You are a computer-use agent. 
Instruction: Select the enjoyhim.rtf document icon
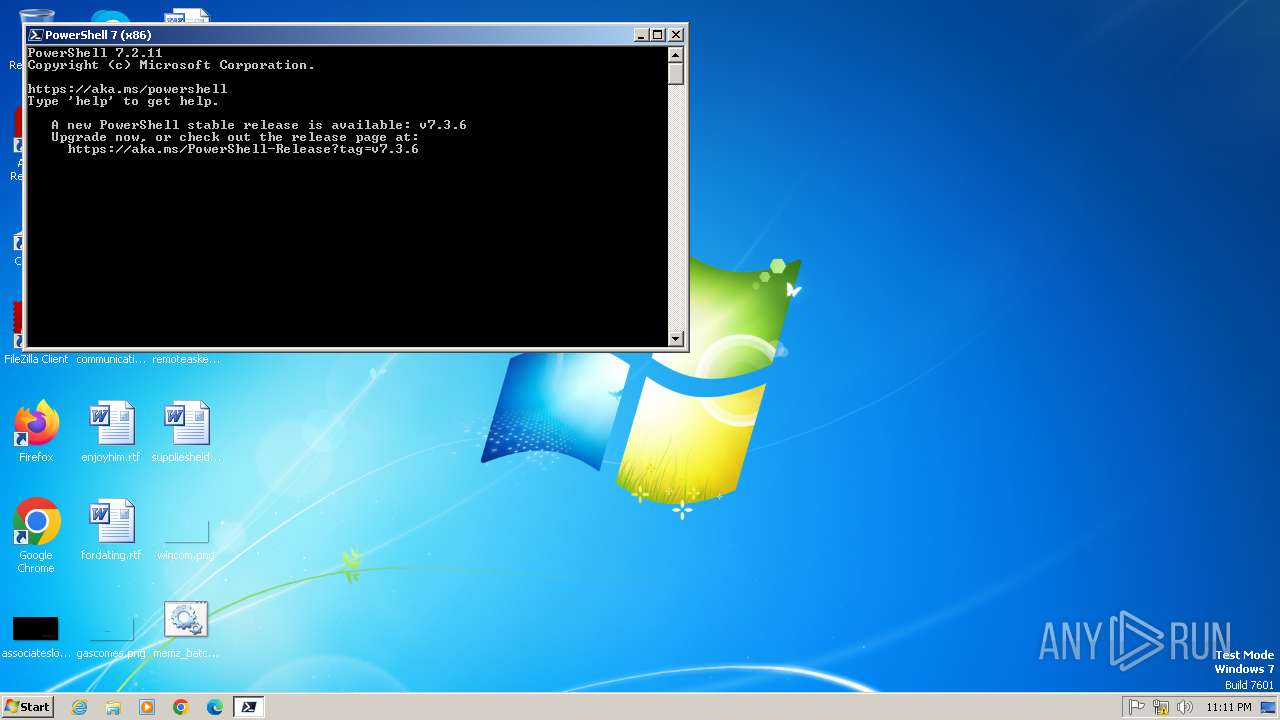(x=111, y=432)
